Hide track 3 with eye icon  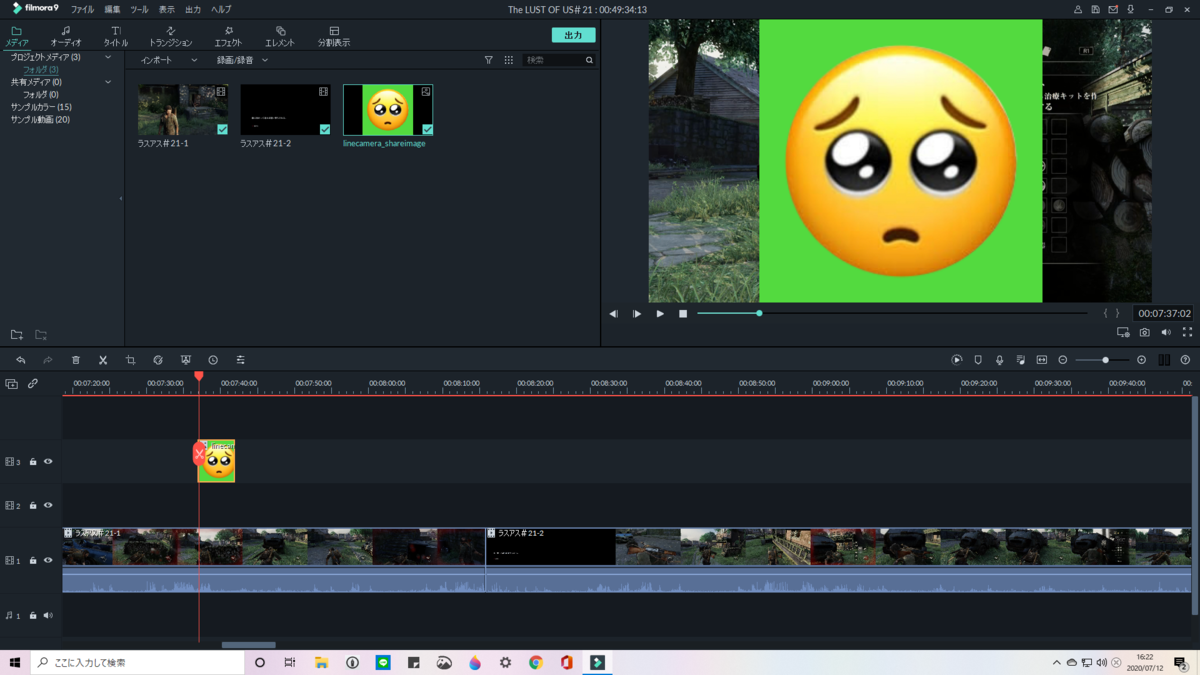[x=48, y=462]
